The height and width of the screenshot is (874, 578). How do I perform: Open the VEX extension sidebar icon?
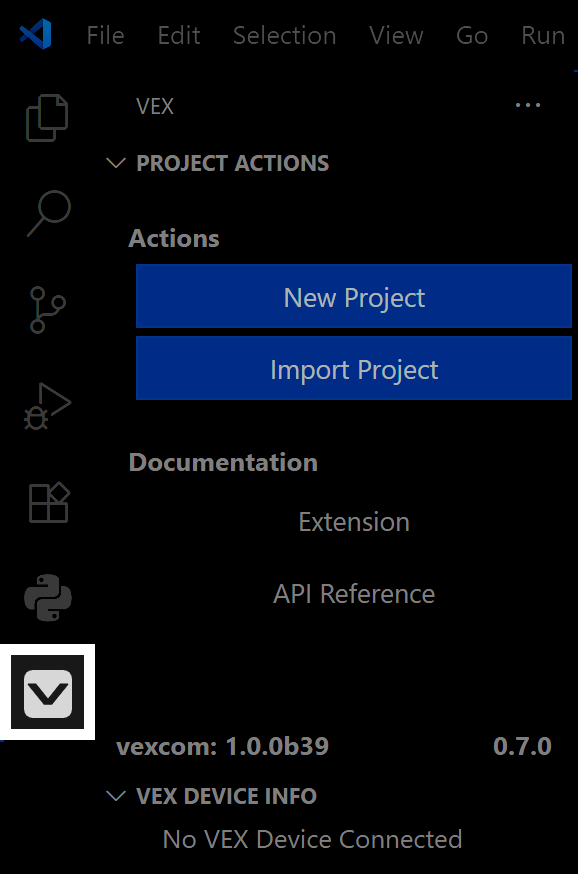pyautogui.click(x=47, y=691)
